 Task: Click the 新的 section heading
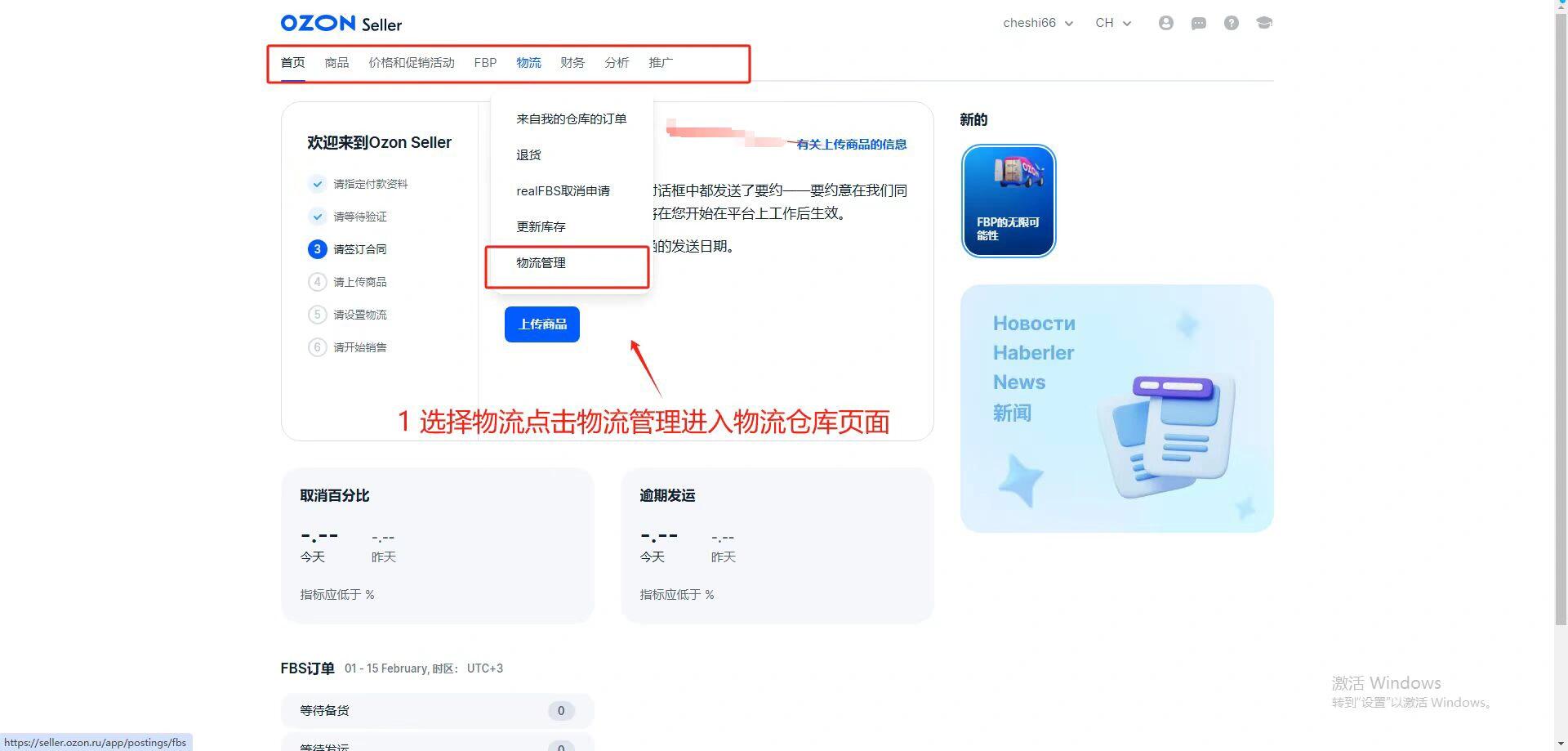(973, 120)
